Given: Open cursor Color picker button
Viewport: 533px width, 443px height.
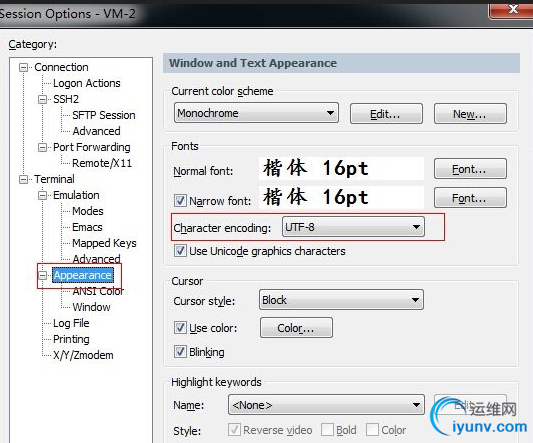Looking at the screenshot, I should coord(296,328).
